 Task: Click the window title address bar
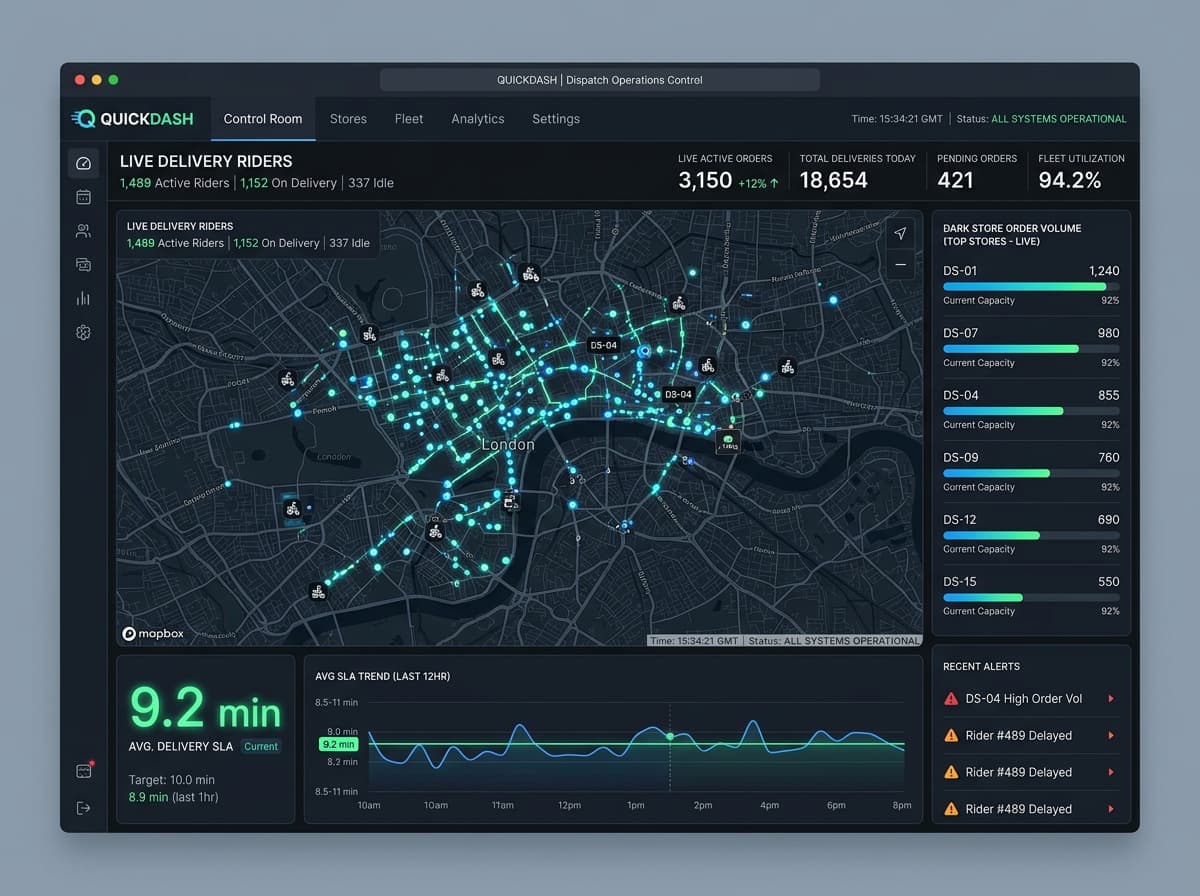tap(600, 80)
